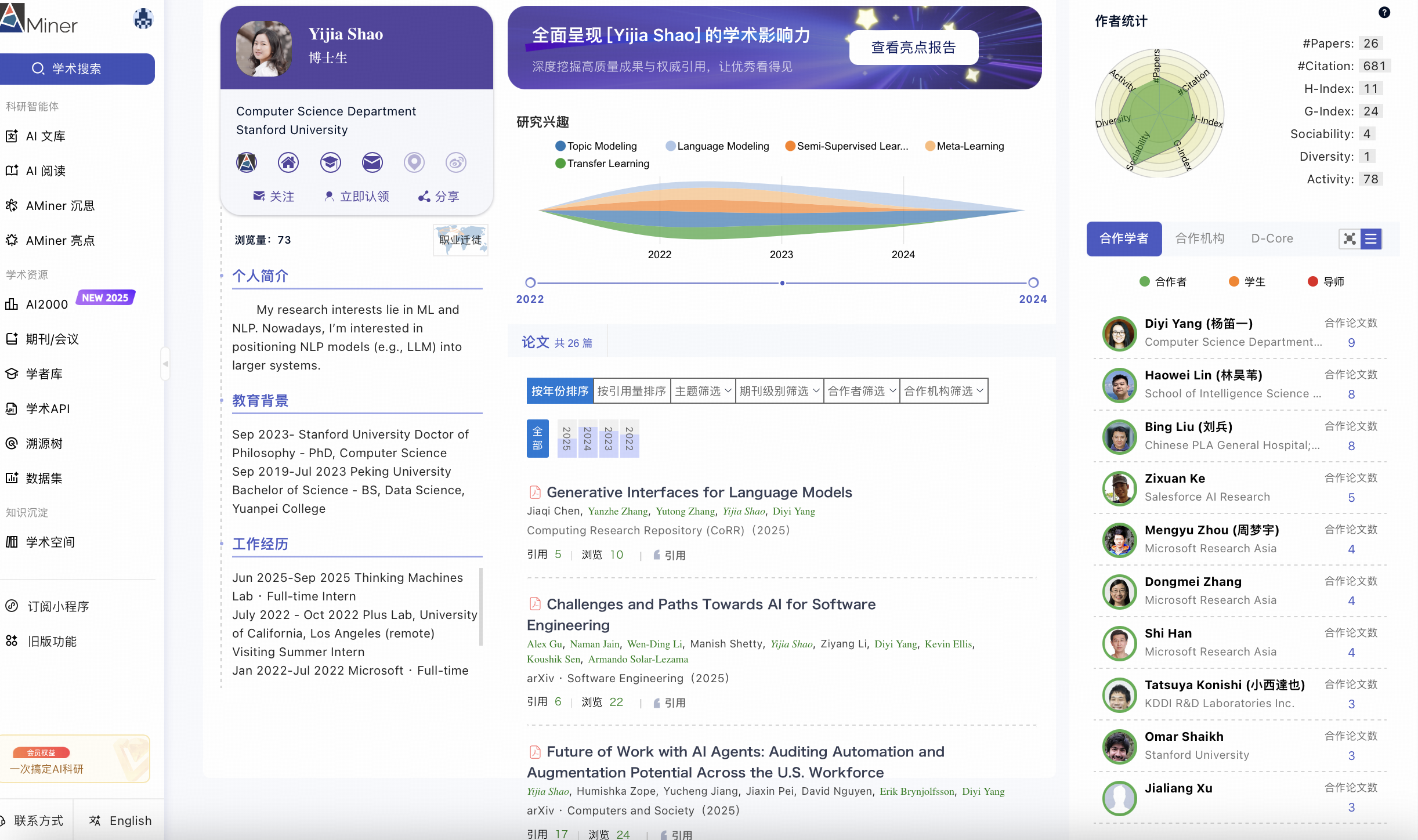Expand the 主题筛选 dropdown

(x=703, y=391)
